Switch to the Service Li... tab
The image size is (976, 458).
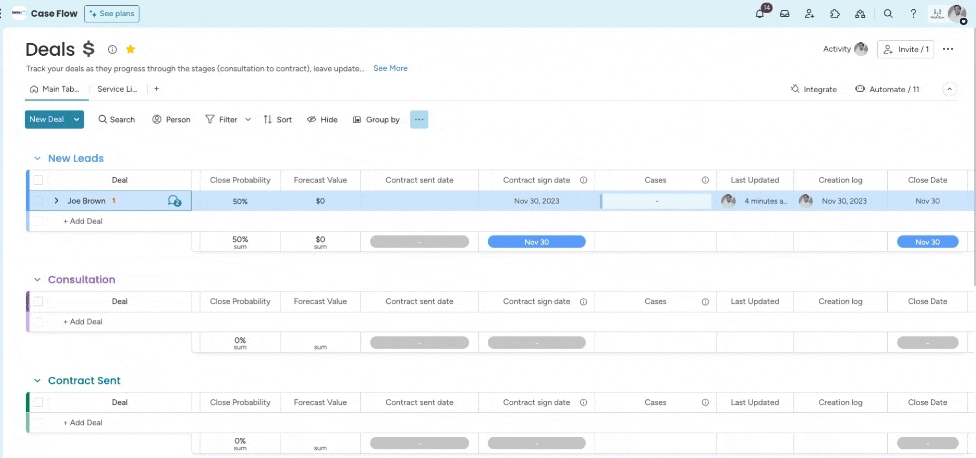click(117, 89)
